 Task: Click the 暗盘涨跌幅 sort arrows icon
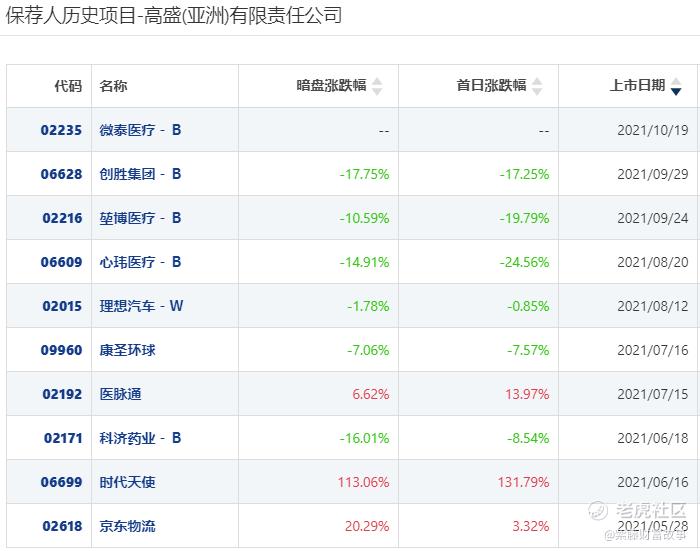click(377, 87)
